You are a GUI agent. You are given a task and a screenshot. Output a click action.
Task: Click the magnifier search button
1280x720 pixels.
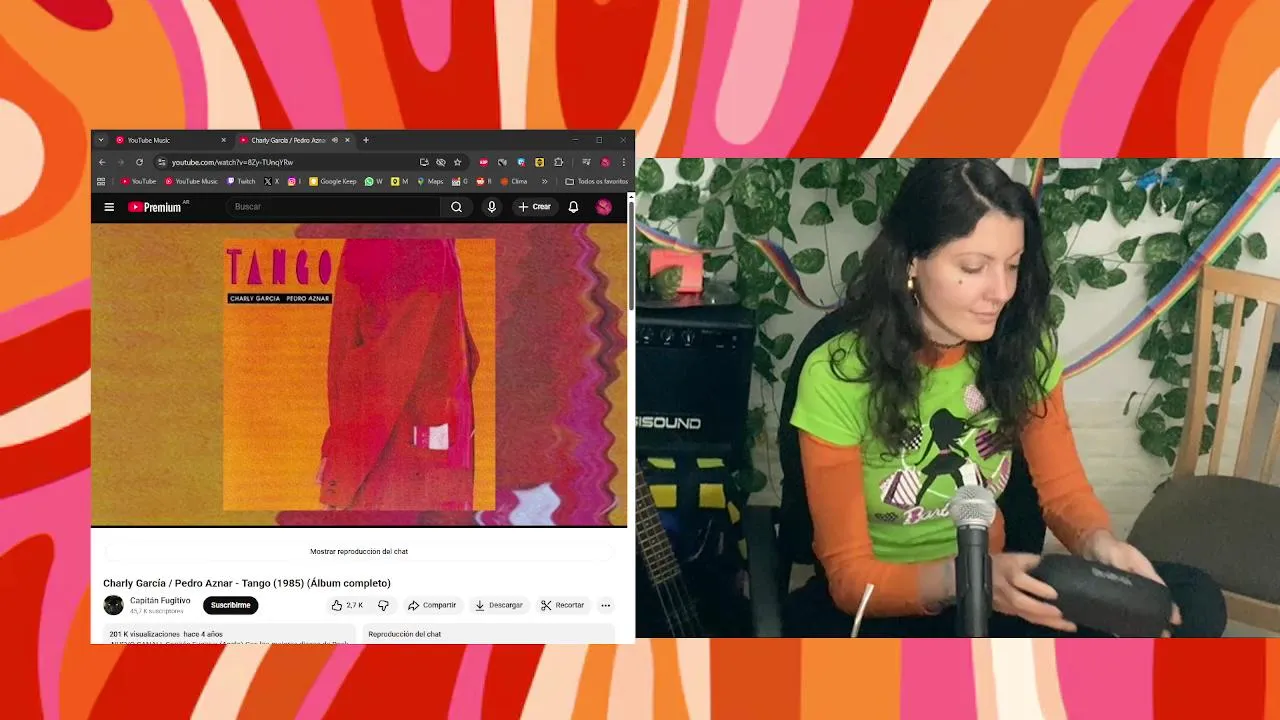(x=456, y=207)
